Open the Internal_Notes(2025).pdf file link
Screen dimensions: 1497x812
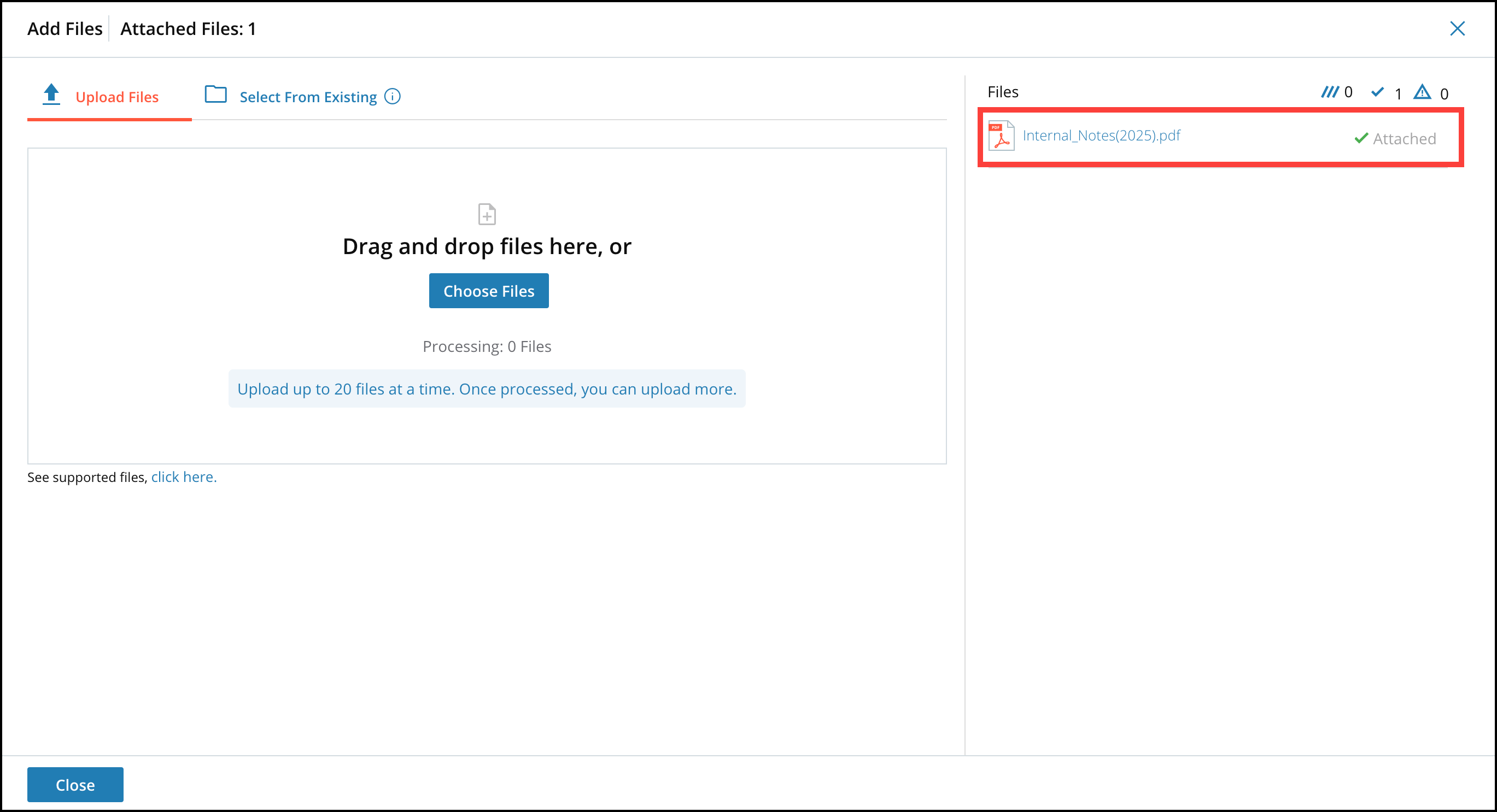tap(1101, 136)
